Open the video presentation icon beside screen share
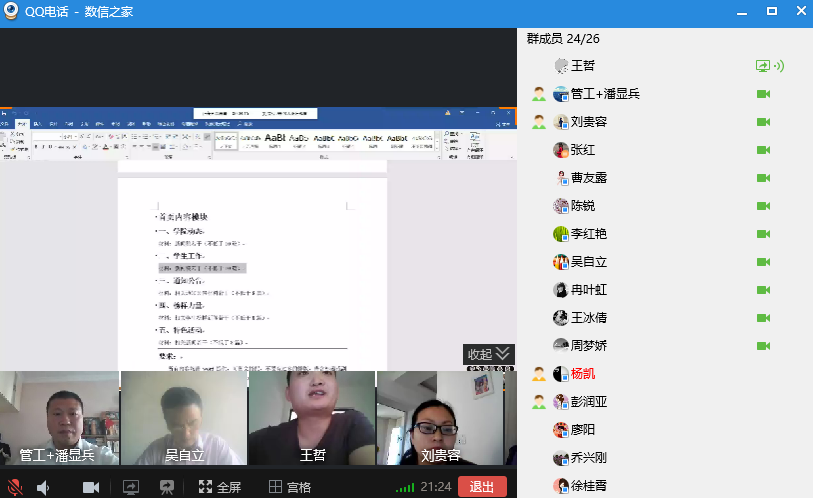The height and width of the screenshot is (498, 813). (x=167, y=487)
